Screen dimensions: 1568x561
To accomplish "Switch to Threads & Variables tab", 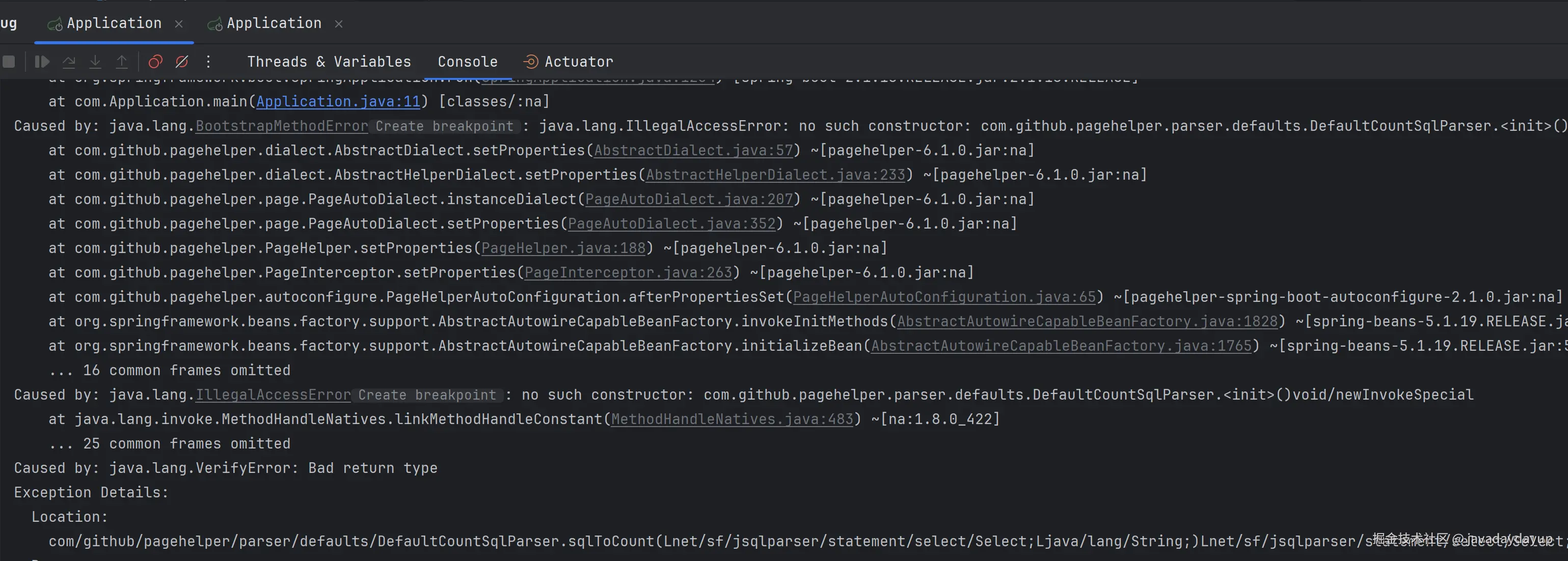I will 329,62.
